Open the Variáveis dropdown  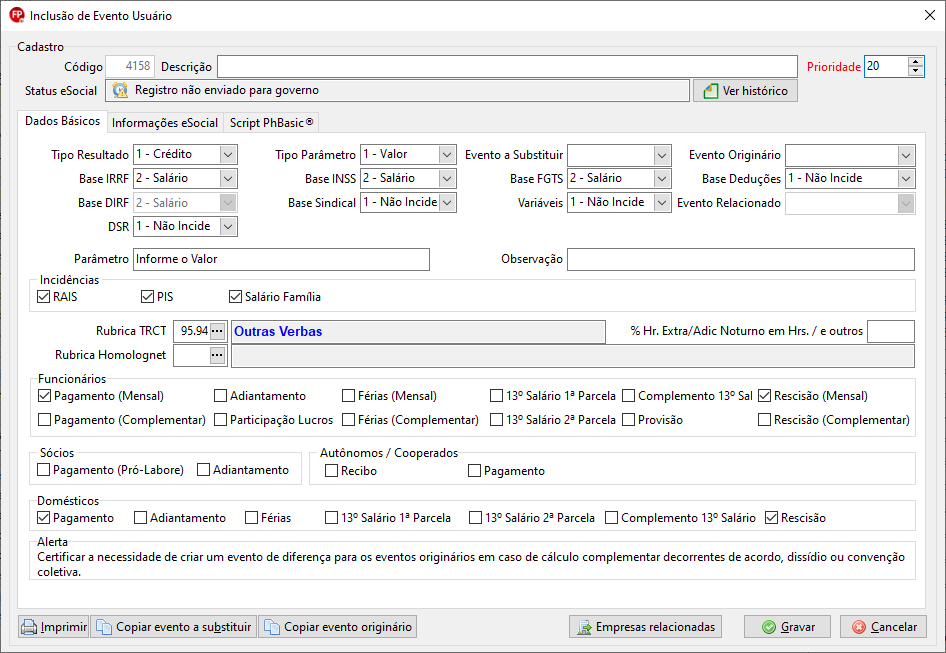pos(662,203)
